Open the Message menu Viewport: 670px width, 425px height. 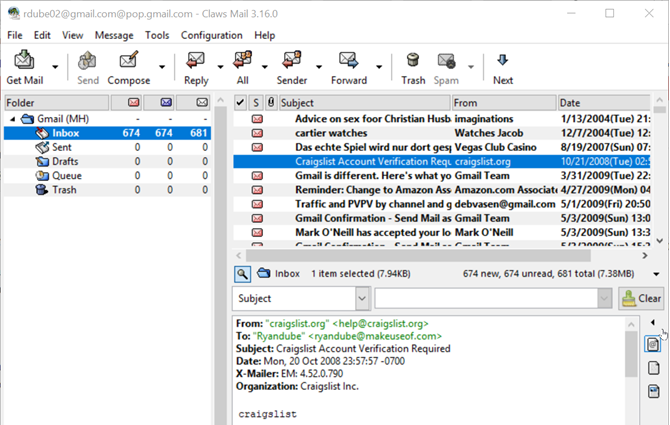coord(114,35)
